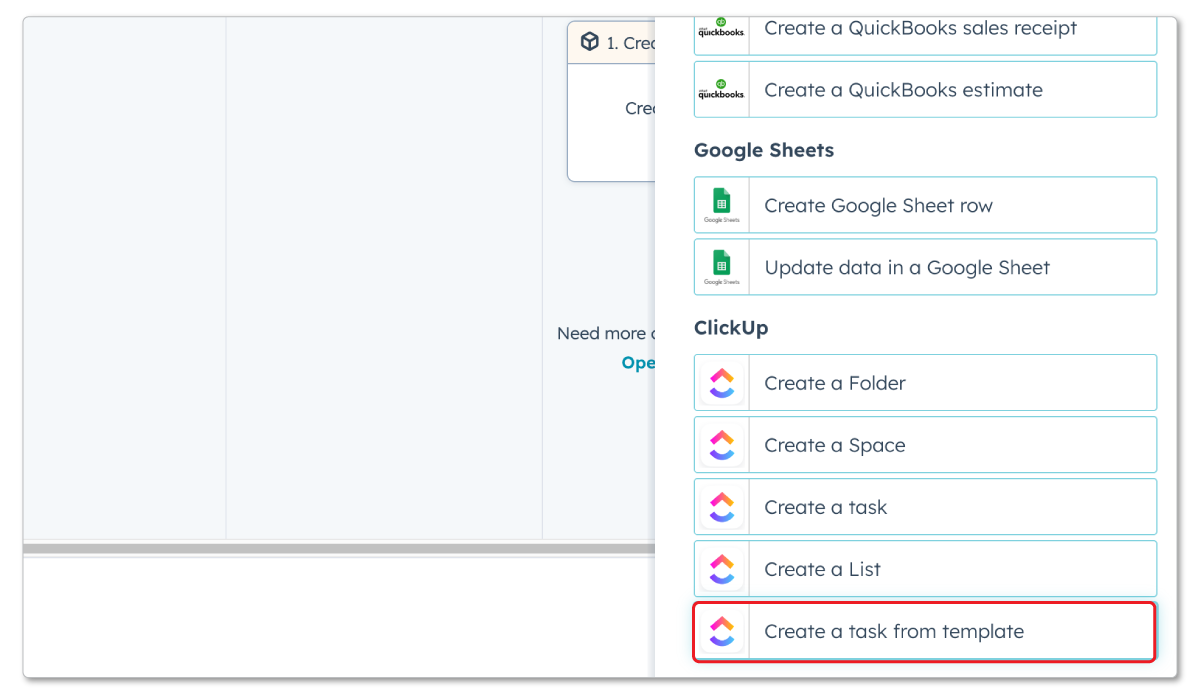This screenshot has height=700, width=1200.
Task: Select Create a QuickBooks sales receipt
Action: pos(920,29)
